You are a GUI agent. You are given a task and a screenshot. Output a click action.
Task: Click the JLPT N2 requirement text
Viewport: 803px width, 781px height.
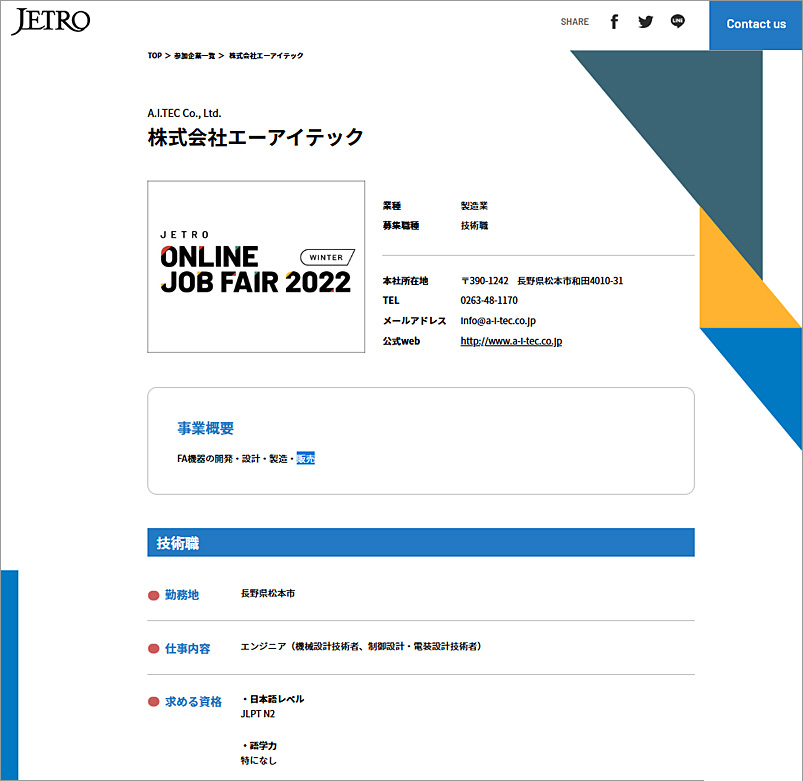258,714
